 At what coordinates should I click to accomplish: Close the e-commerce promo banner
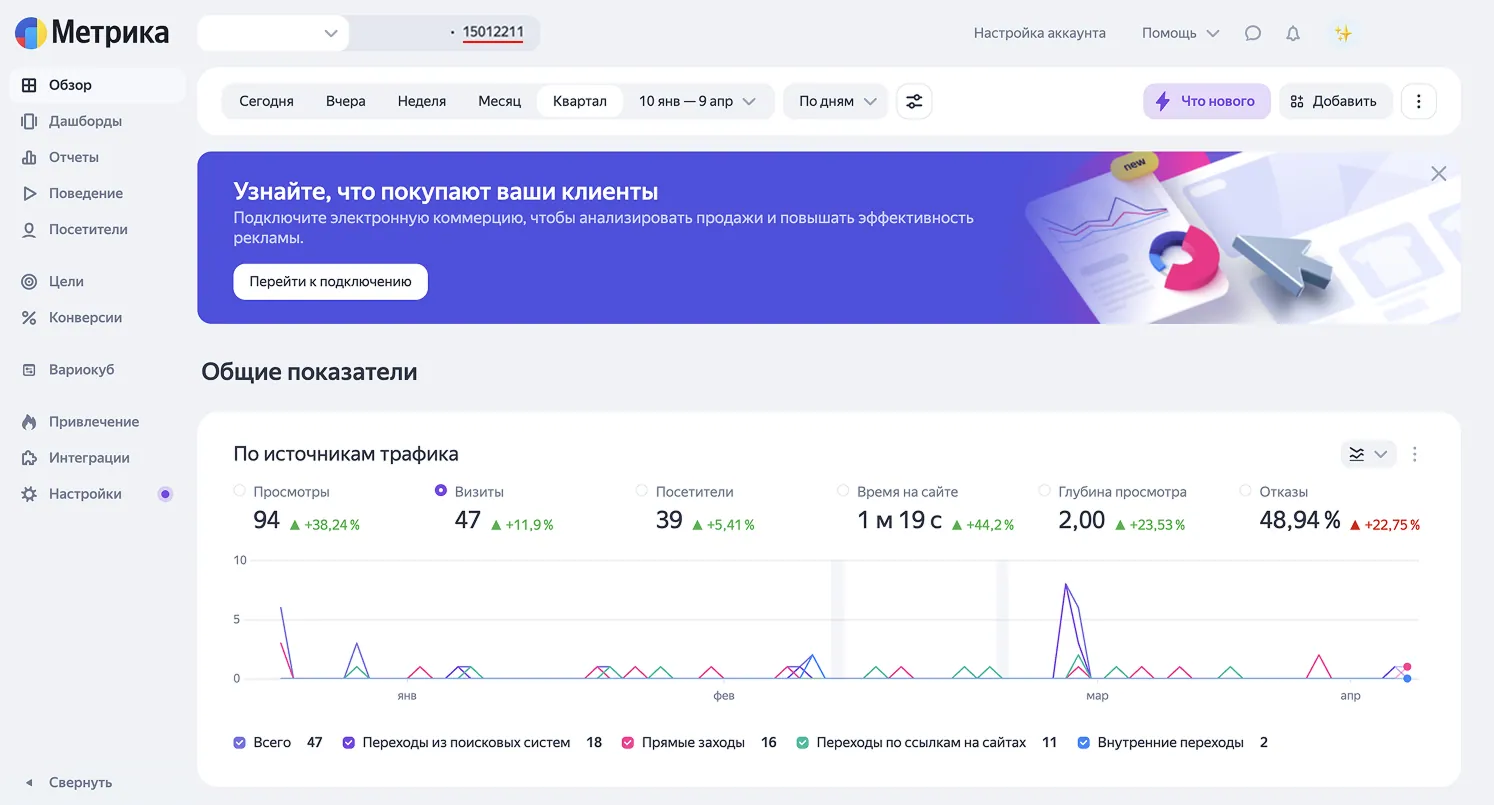(x=1439, y=174)
